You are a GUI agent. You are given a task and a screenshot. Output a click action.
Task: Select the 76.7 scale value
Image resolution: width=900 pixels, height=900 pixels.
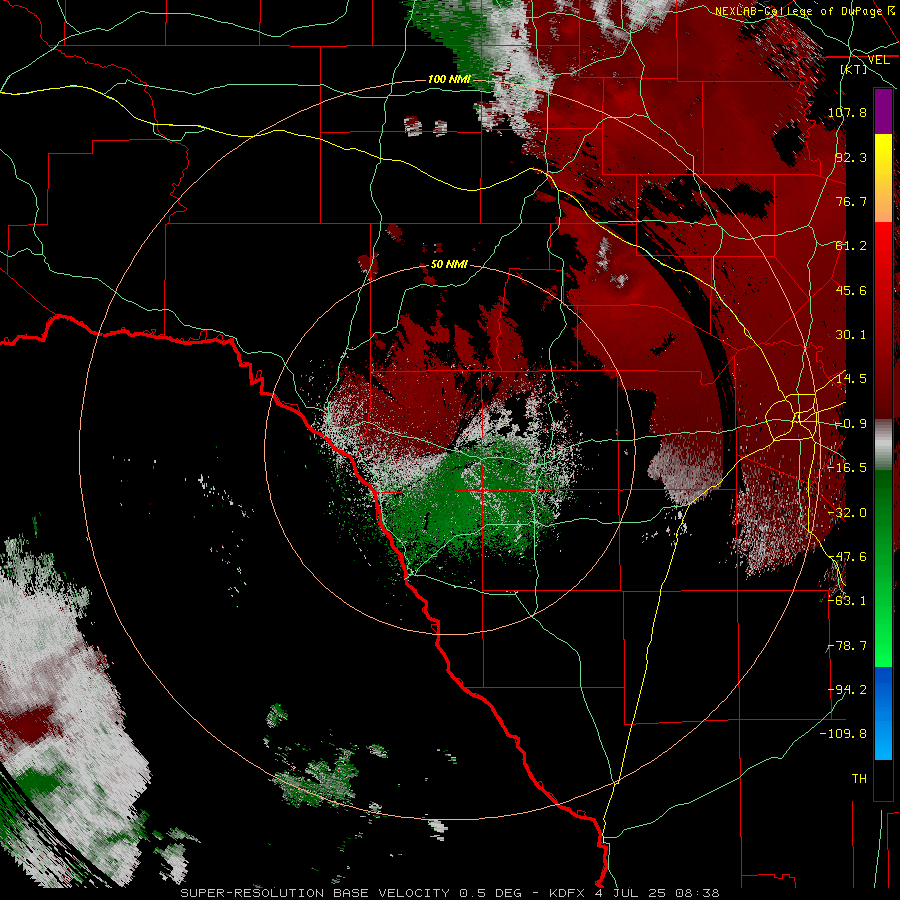tap(851, 201)
